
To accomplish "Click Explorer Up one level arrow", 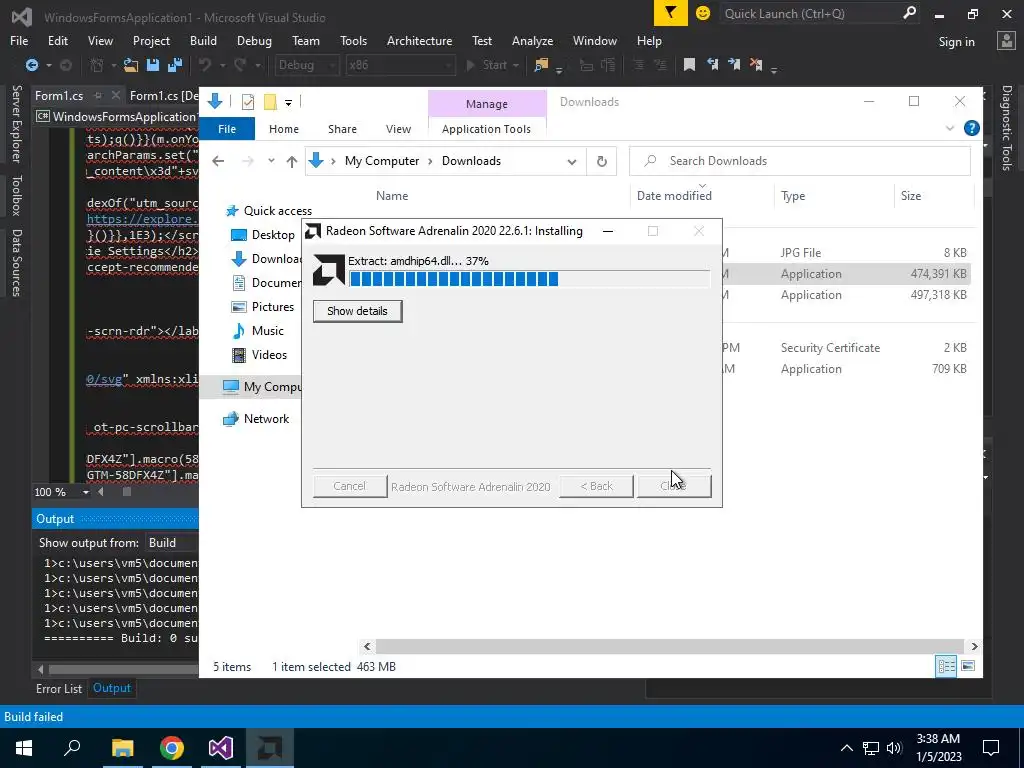I will click(291, 161).
